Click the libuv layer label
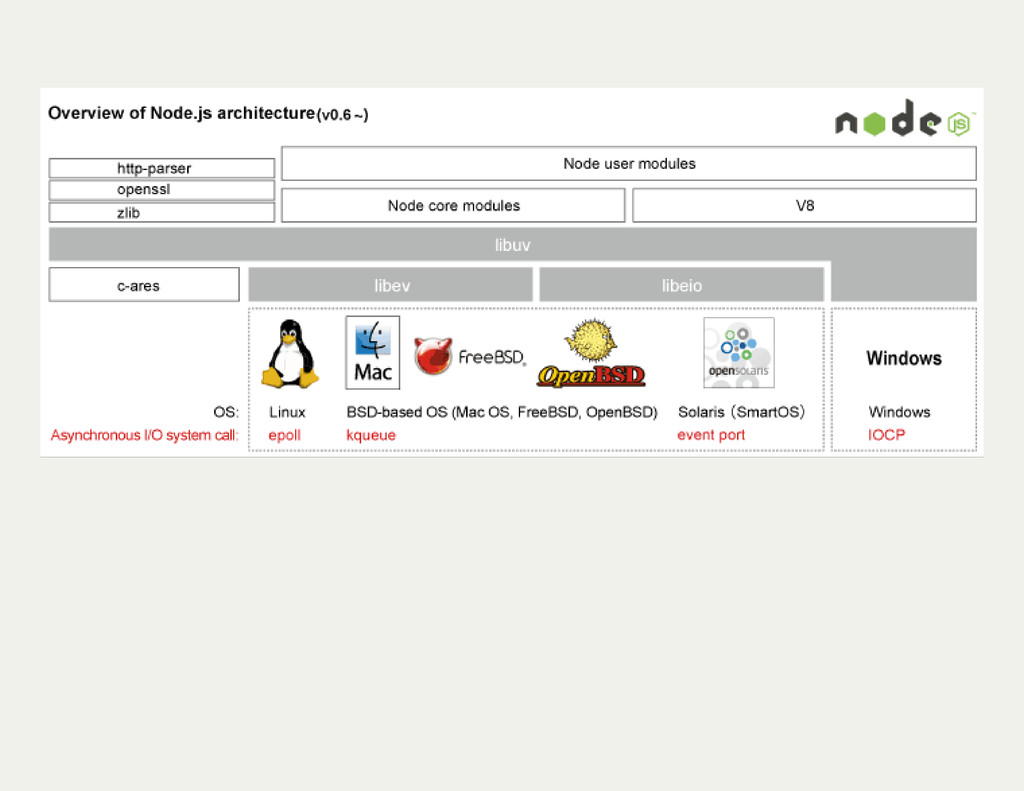The image size is (1024, 791). (x=513, y=245)
